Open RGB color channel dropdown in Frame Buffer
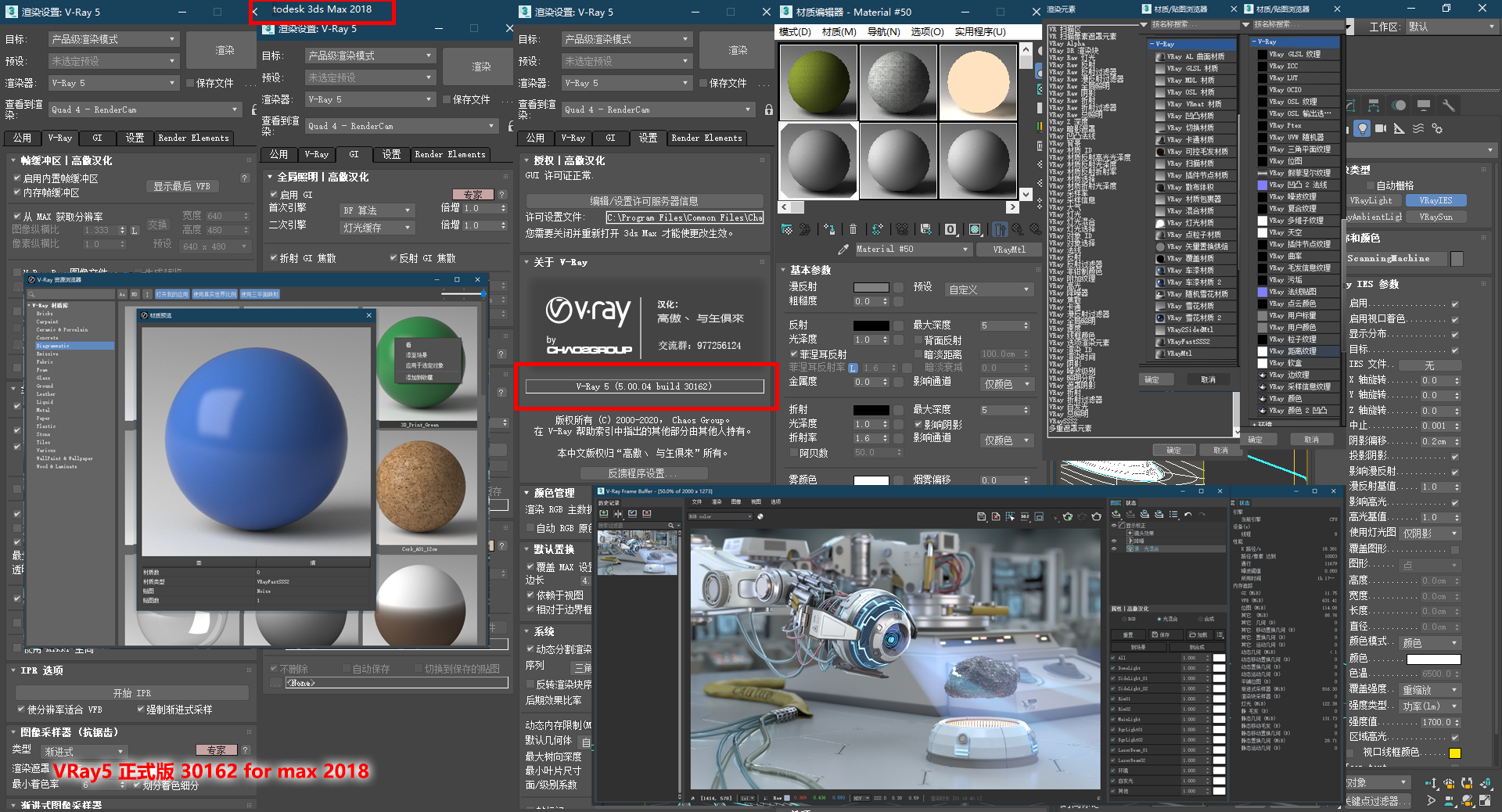Screen dimensions: 1502x812 point(720,516)
